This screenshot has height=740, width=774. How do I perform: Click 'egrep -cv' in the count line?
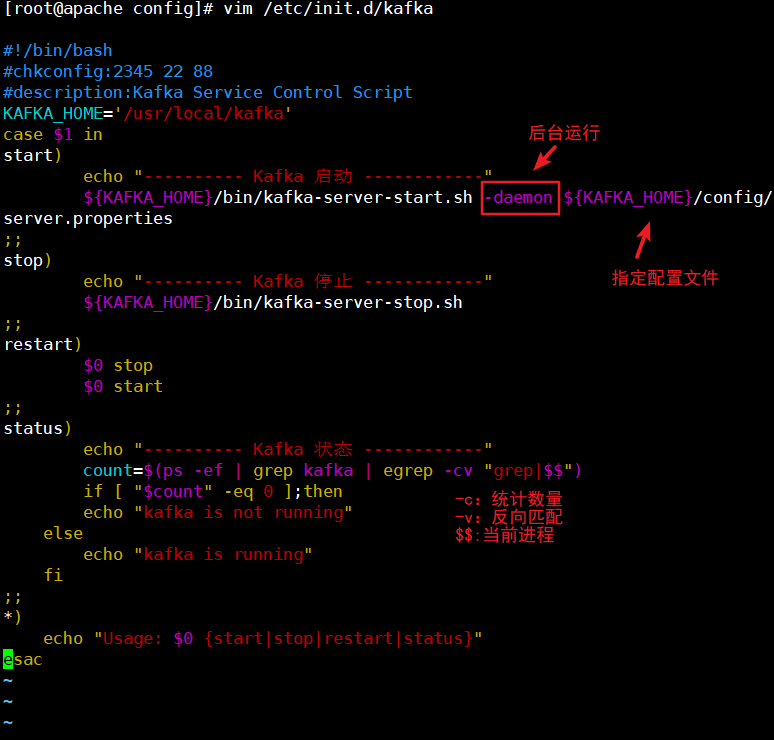(427, 471)
